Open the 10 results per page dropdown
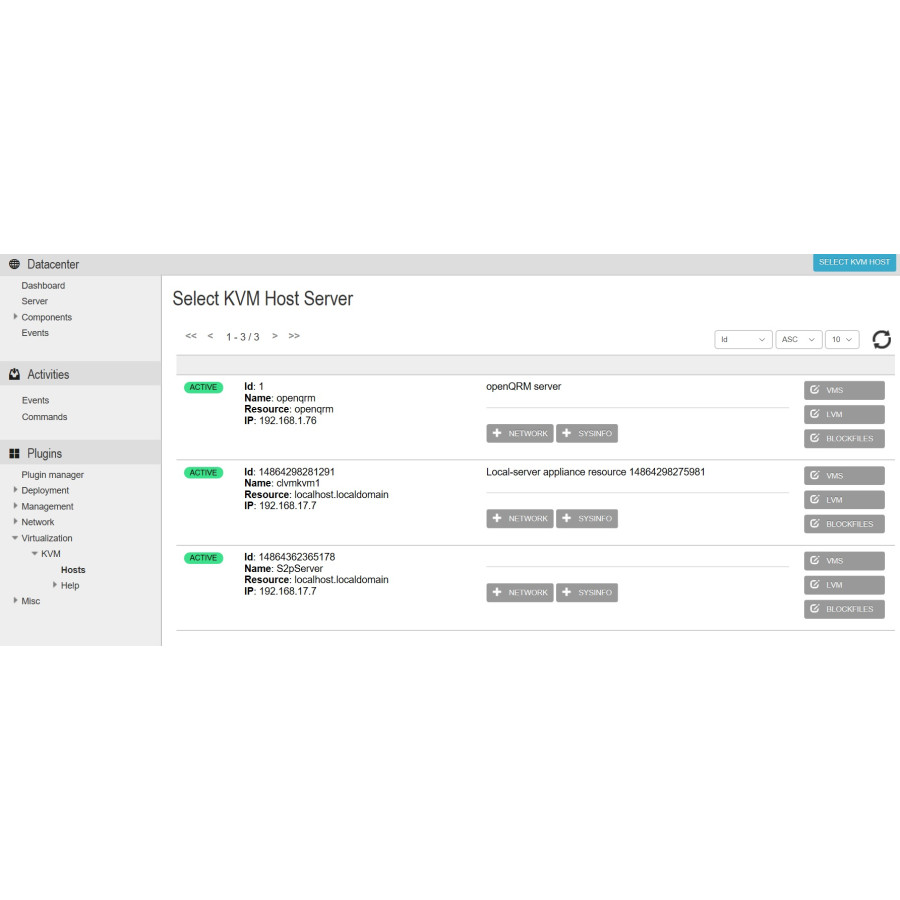The width and height of the screenshot is (900, 900). pos(842,340)
